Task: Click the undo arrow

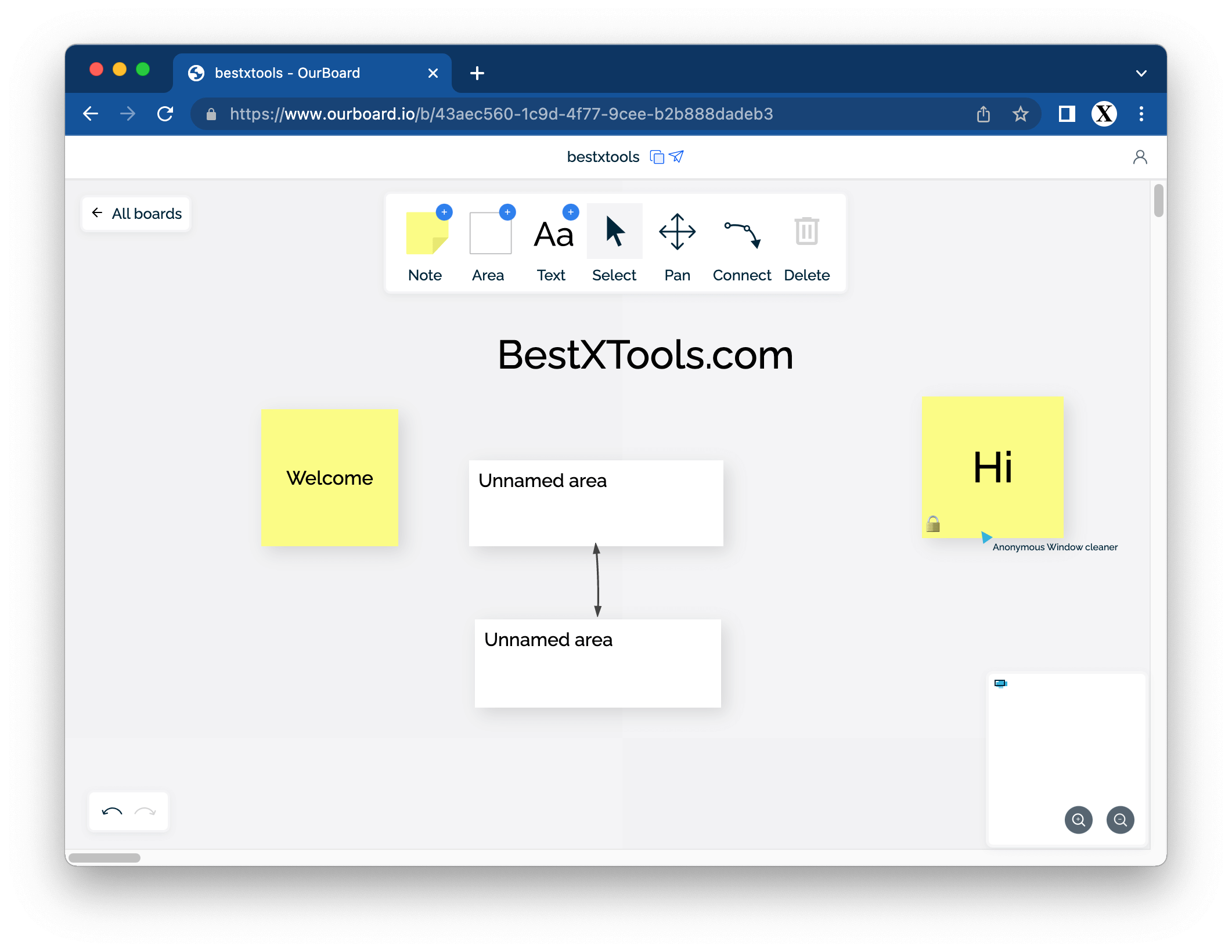Action: [112, 812]
